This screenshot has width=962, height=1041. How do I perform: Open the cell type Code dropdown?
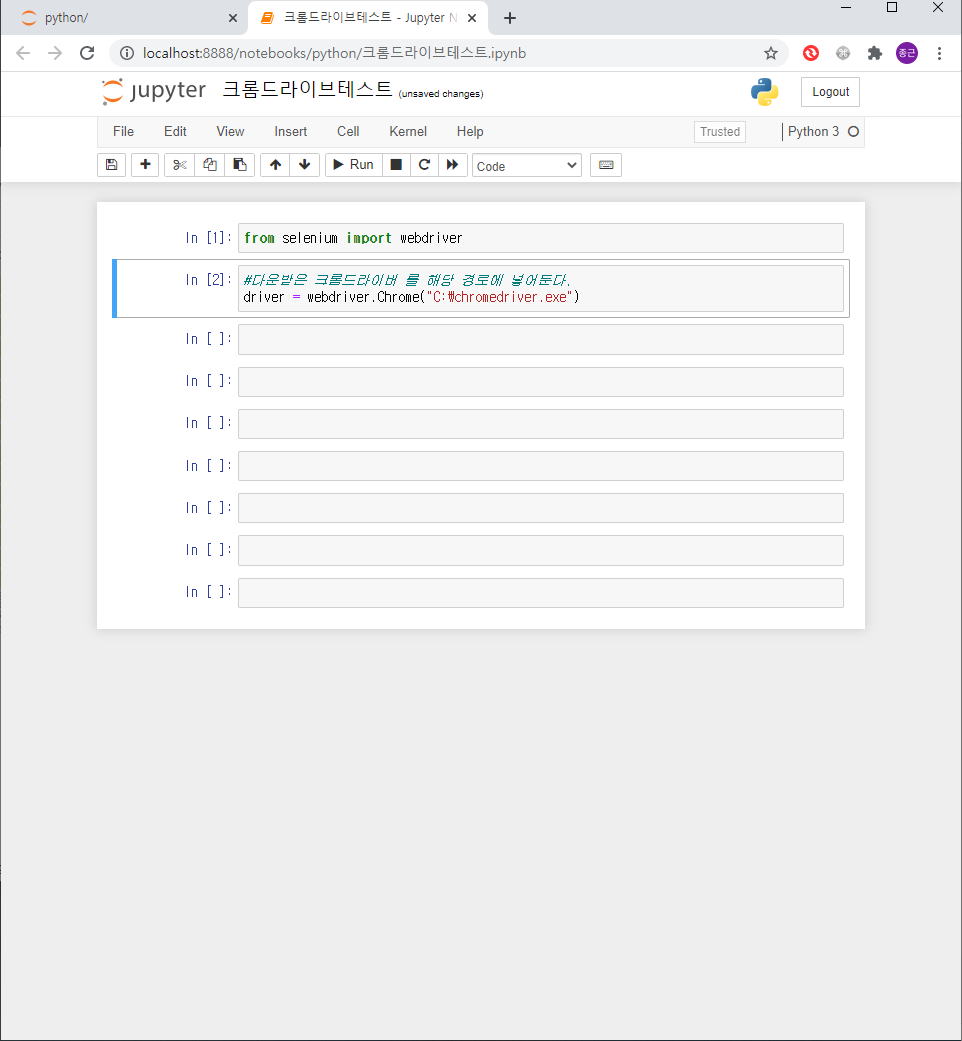(x=526, y=166)
